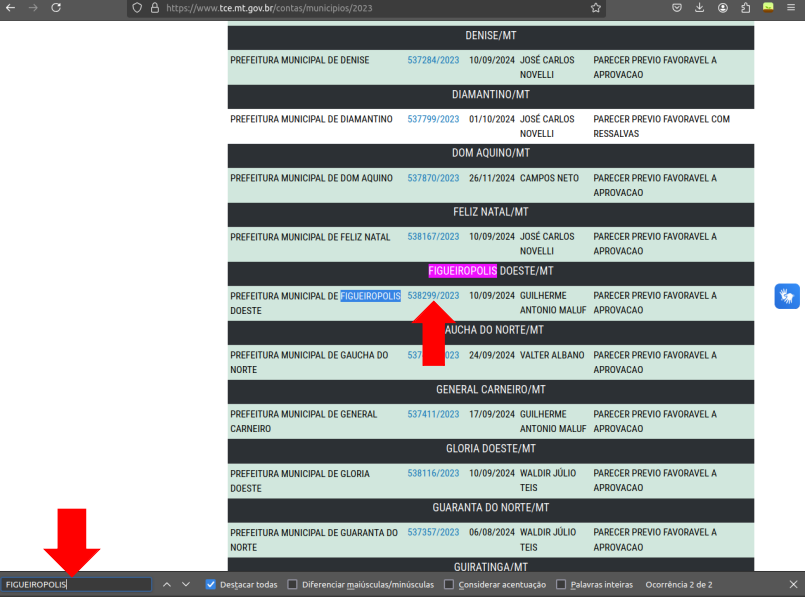Open the VLibras accessibility widget
The height and width of the screenshot is (597, 805).
click(787, 296)
